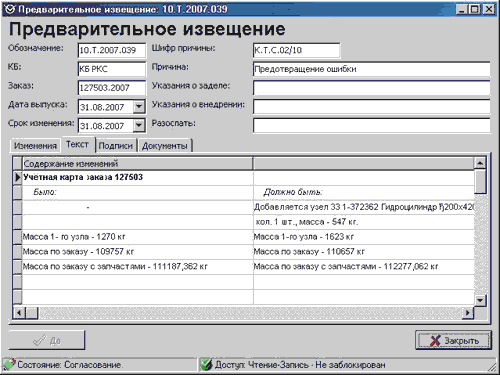Select the Текст tab
The image size is (500, 375).
click(77, 145)
